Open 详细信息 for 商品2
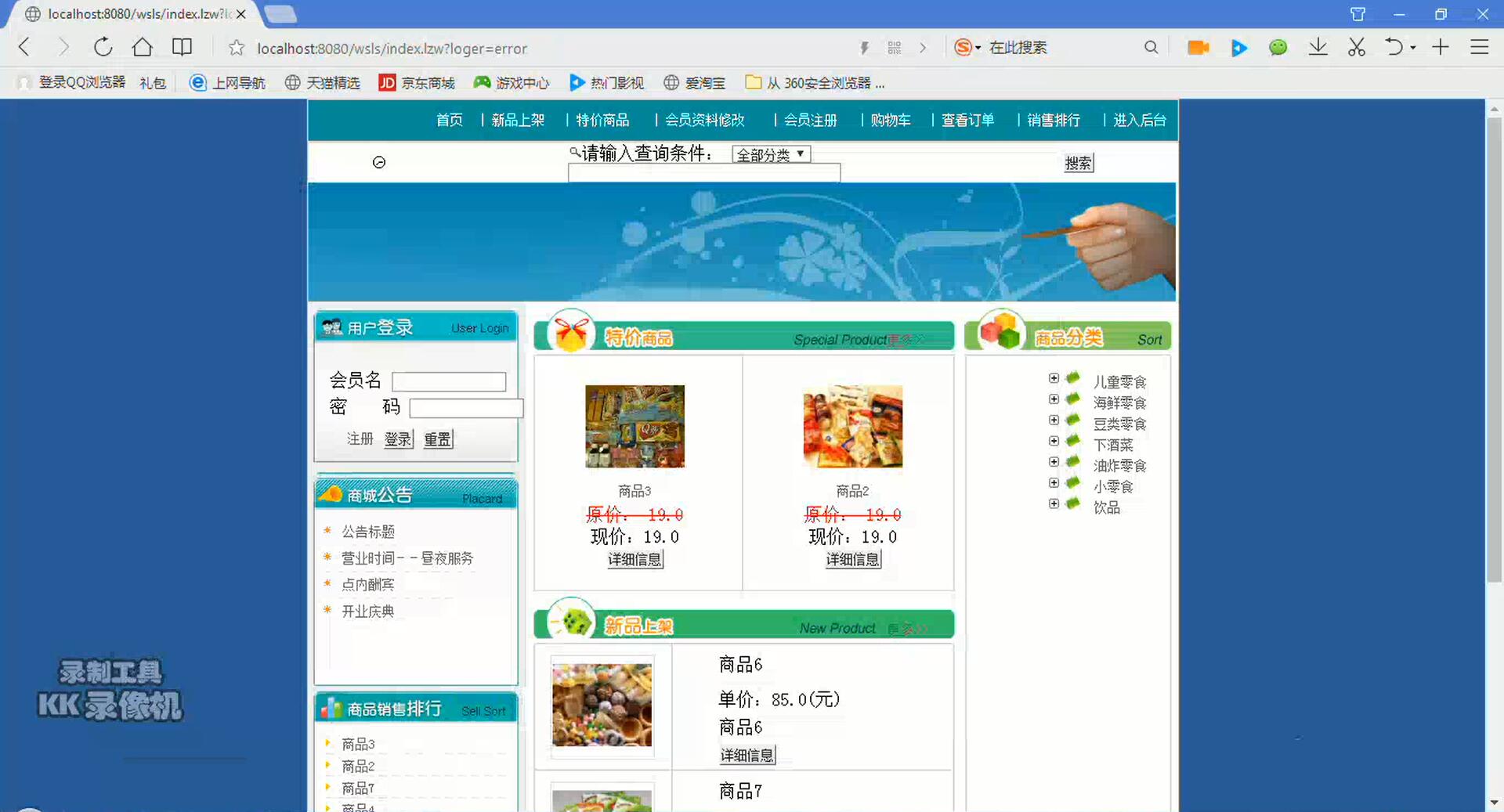 [853, 559]
